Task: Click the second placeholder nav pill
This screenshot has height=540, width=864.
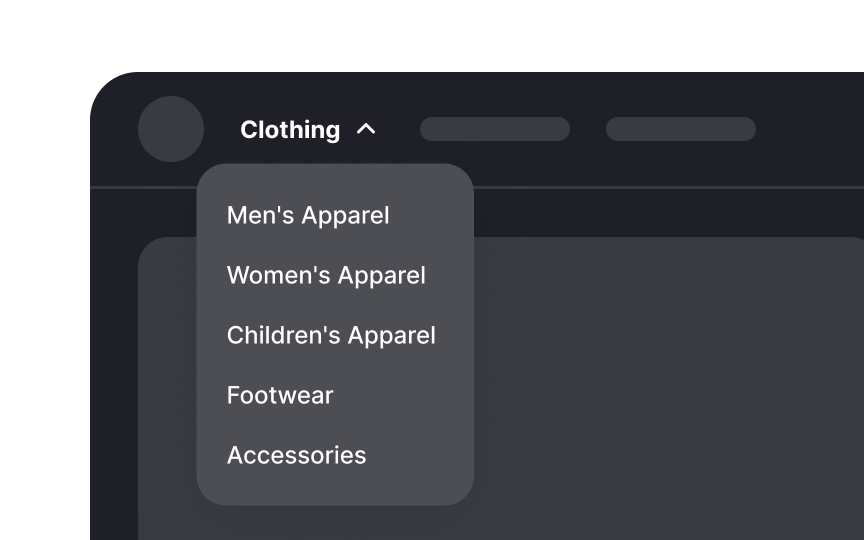Action: point(681,129)
